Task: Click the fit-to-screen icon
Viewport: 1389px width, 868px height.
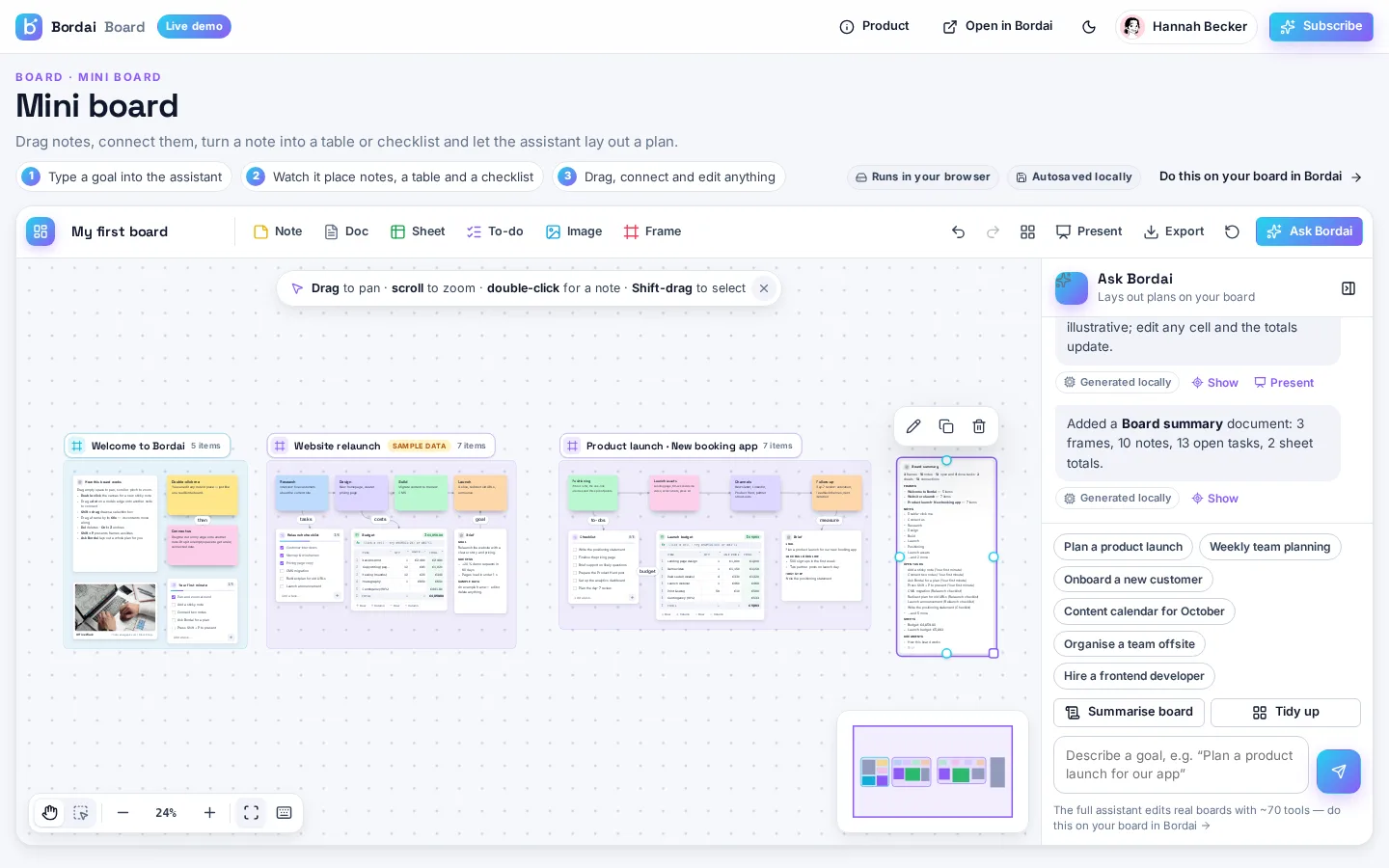Action: [x=251, y=813]
